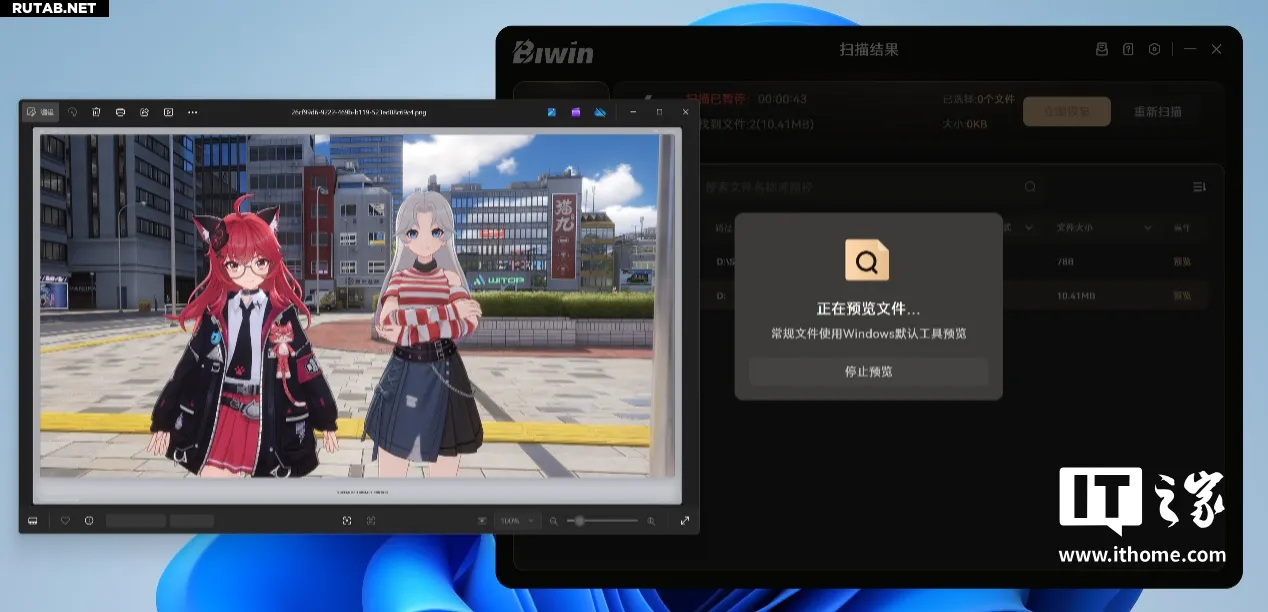Click zoom in magnifier icon

coord(651,520)
